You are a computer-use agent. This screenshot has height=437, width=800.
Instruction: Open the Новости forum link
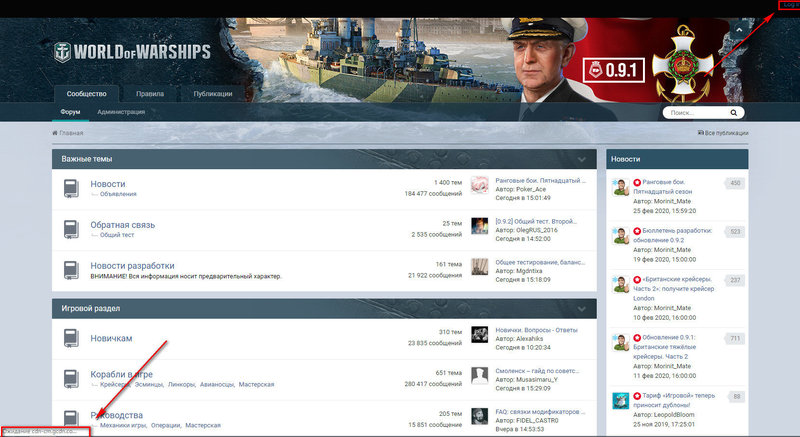pos(108,184)
